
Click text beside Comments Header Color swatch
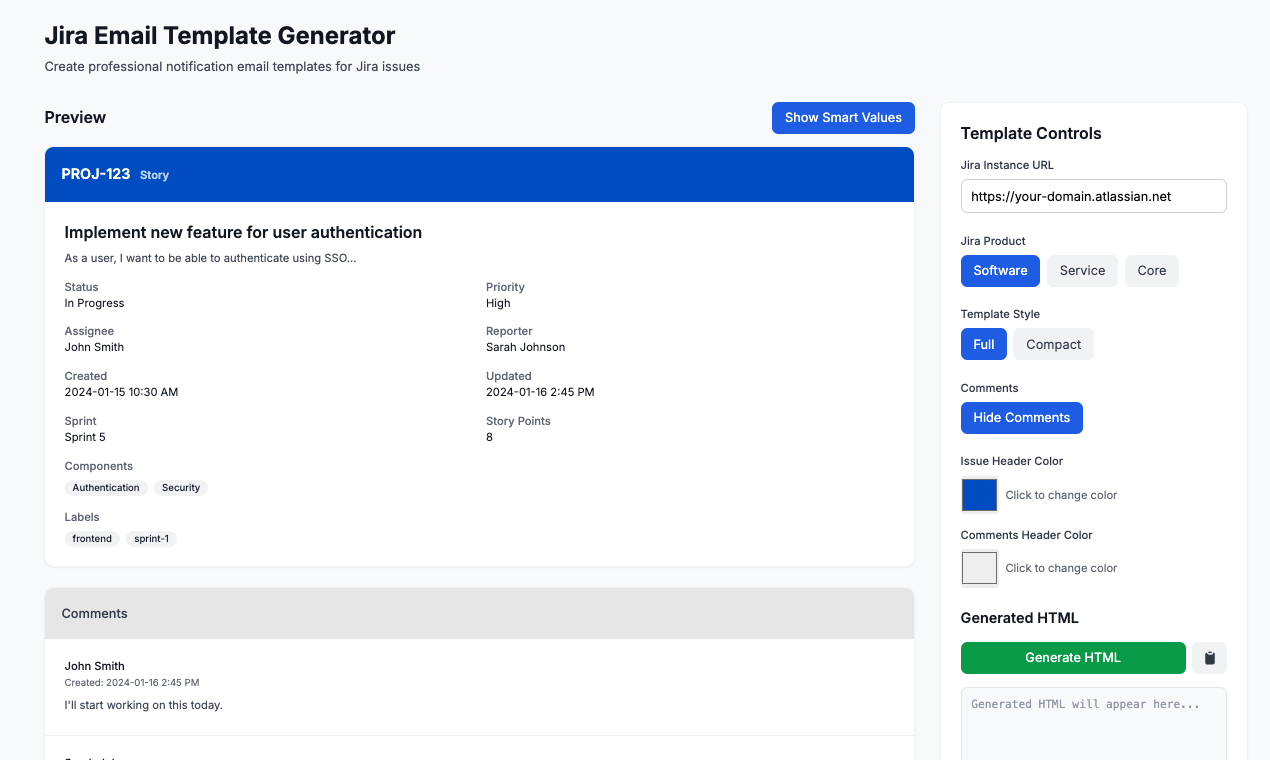[1061, 568]
